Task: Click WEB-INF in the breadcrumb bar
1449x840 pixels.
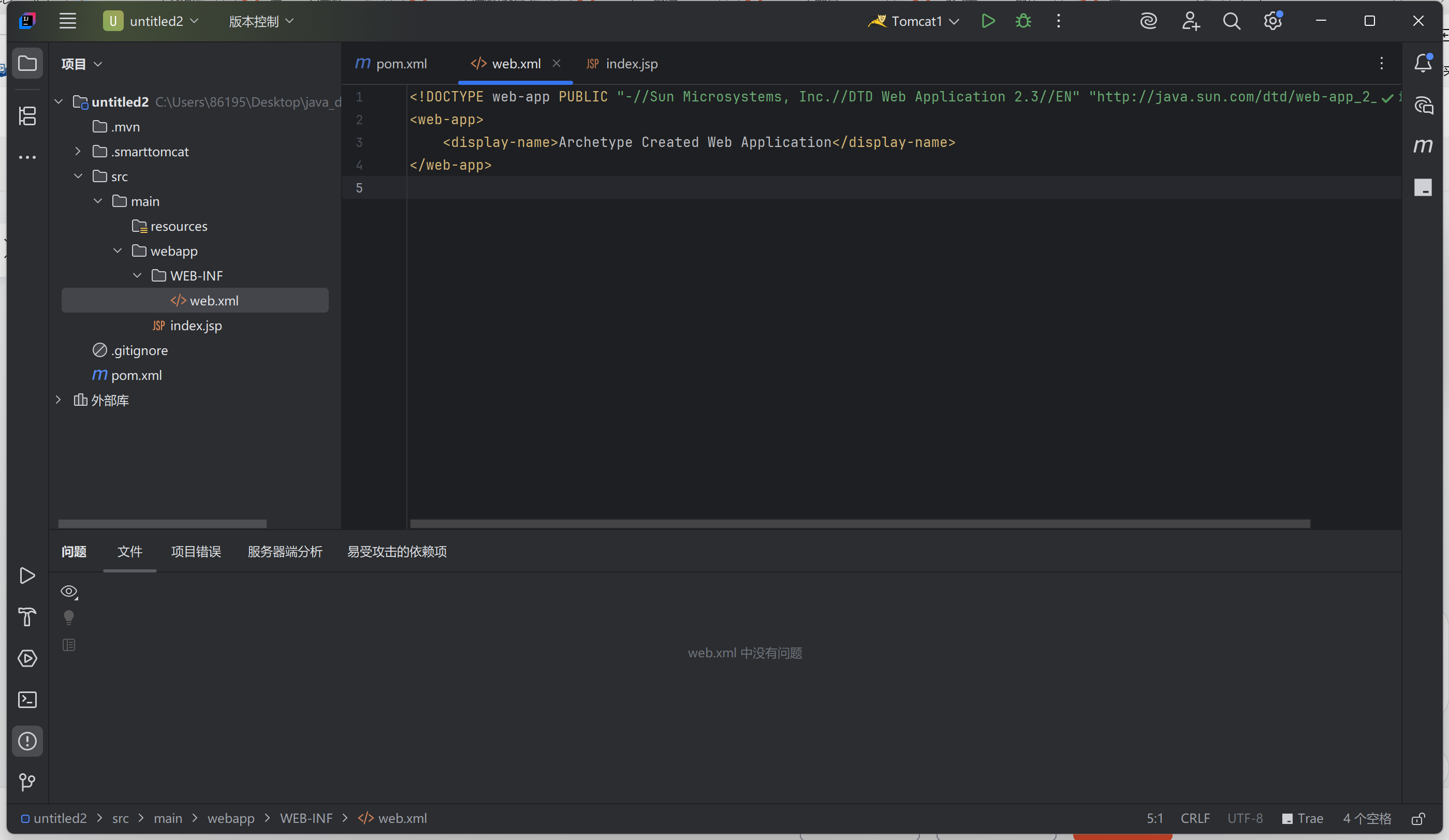Action: [306, 819]
